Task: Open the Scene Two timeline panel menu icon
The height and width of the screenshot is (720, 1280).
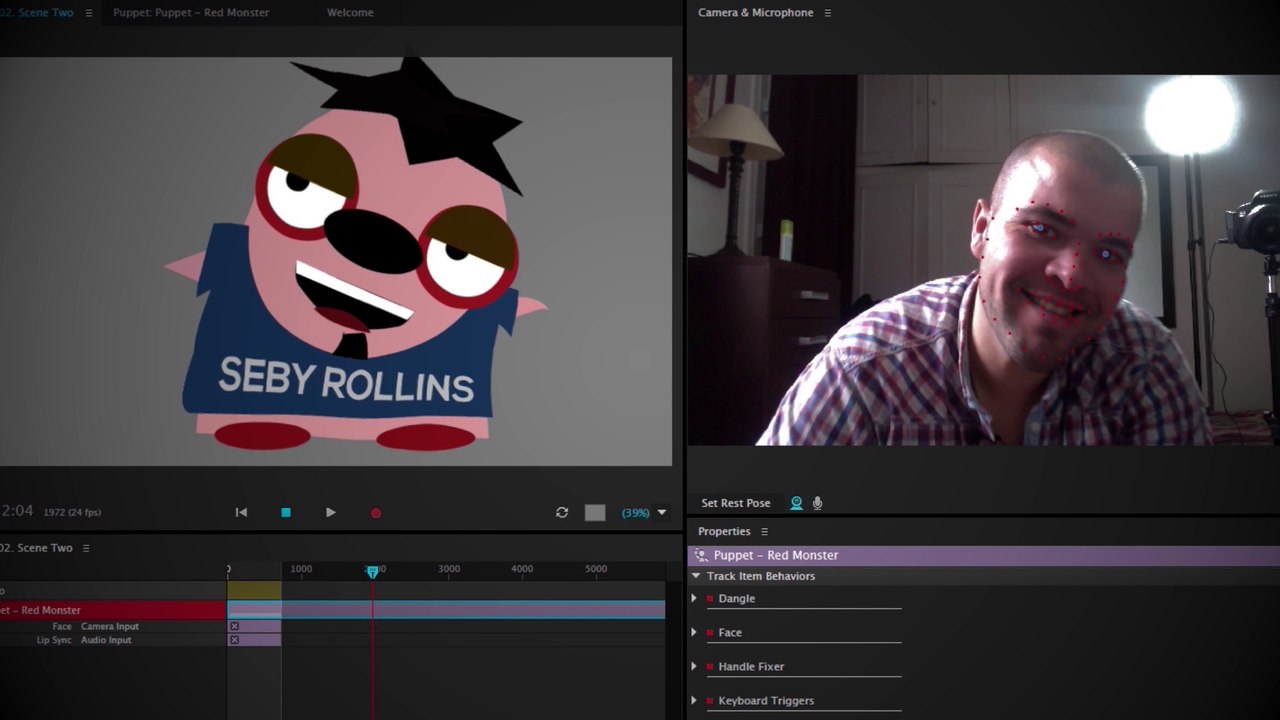Action: click(x=86, y=548)
